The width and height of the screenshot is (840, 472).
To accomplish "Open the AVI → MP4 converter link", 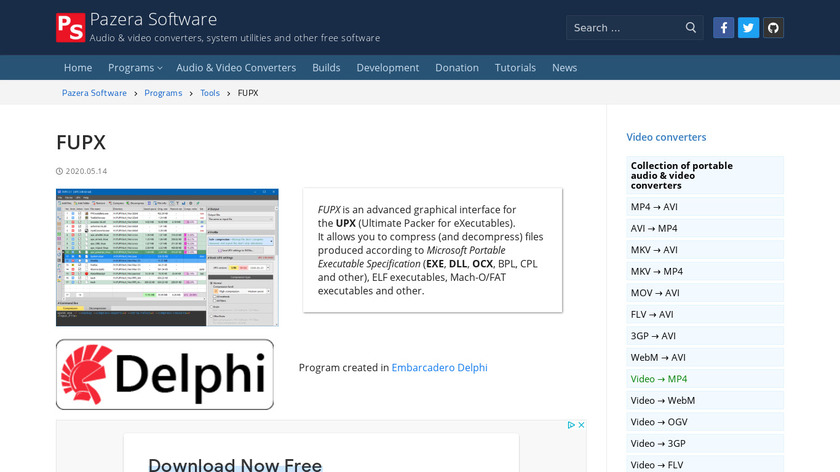I will 704,228.
